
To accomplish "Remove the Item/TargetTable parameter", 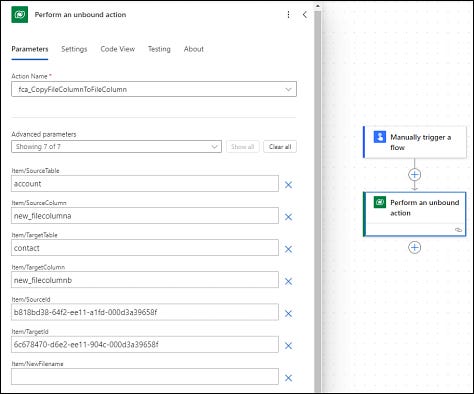I will (x=288, y=249).
